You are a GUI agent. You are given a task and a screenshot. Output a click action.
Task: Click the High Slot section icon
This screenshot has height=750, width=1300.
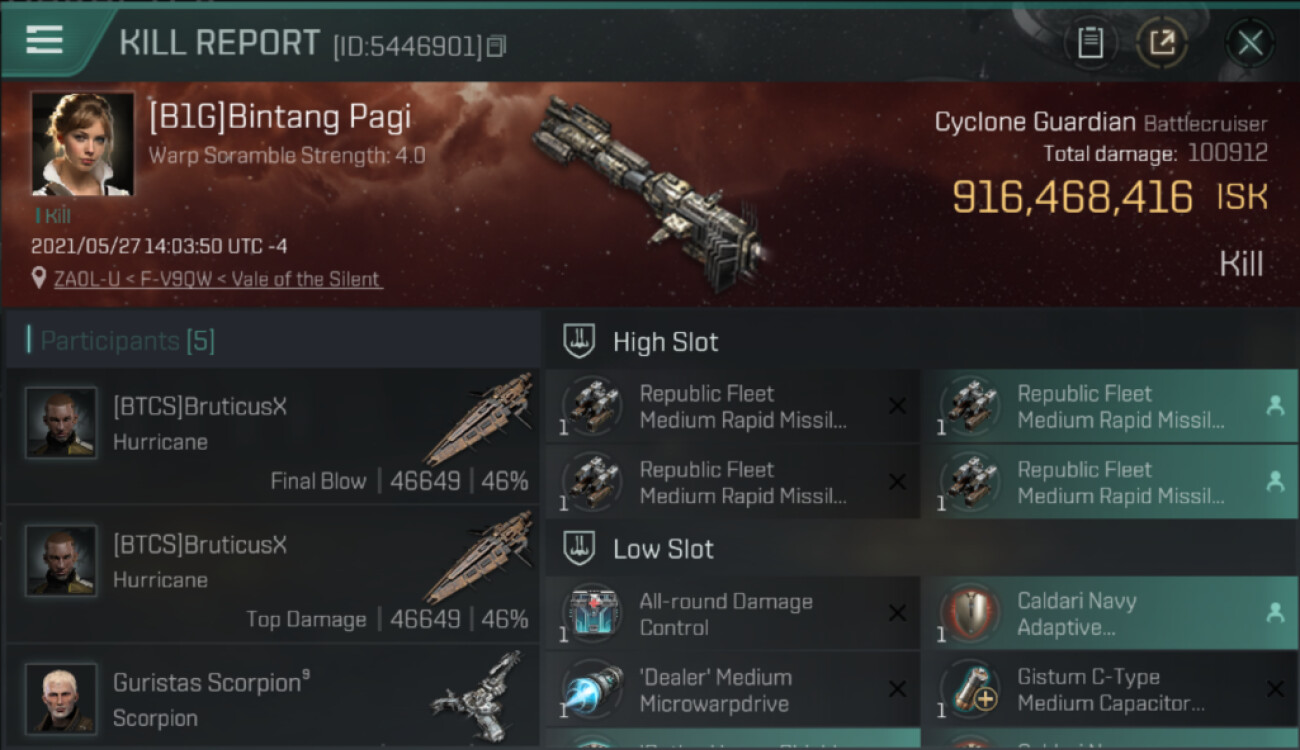[x=581, y=341]
